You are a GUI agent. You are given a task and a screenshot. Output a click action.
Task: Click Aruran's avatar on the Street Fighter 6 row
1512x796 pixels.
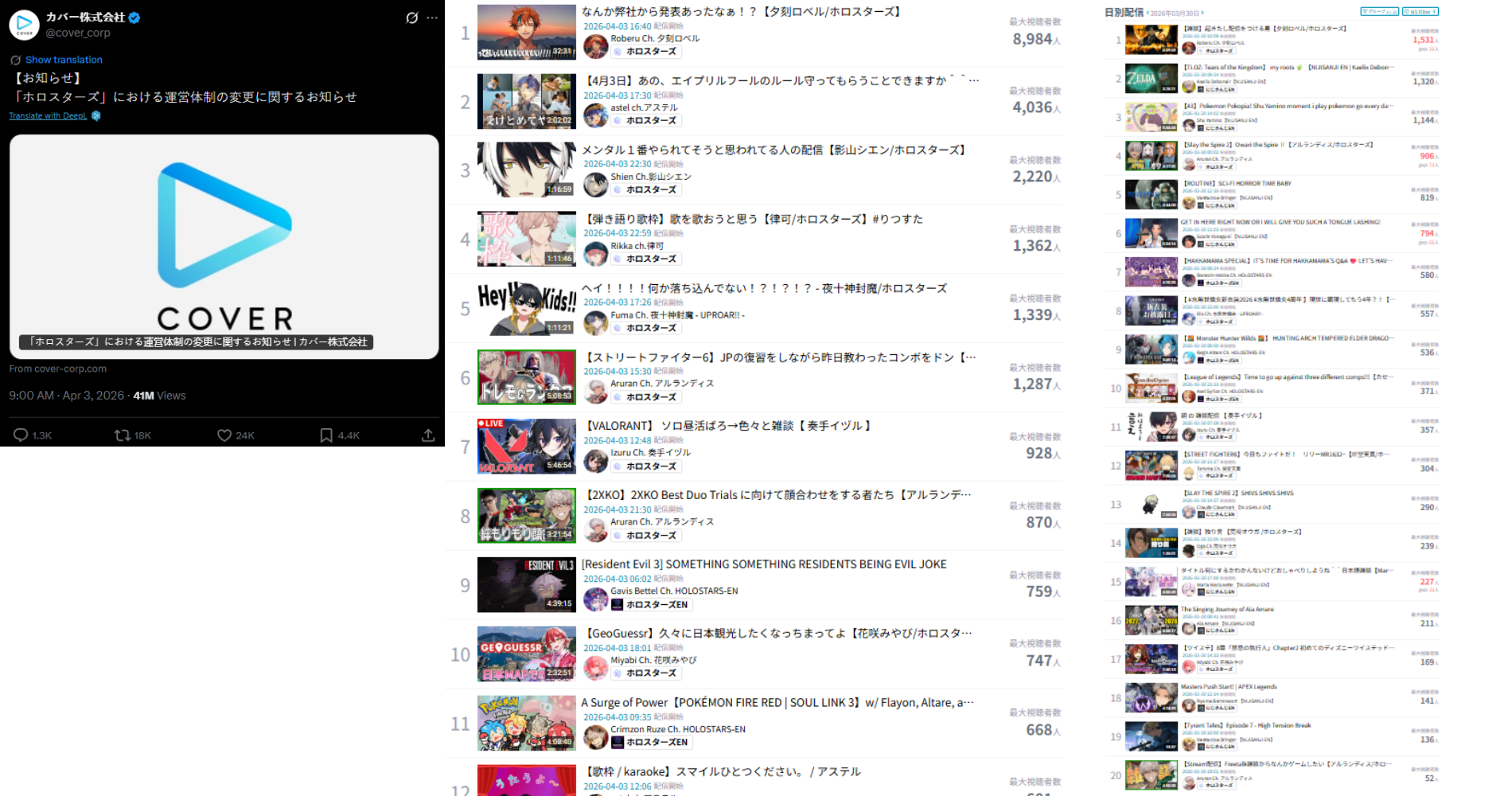[596, 392]
